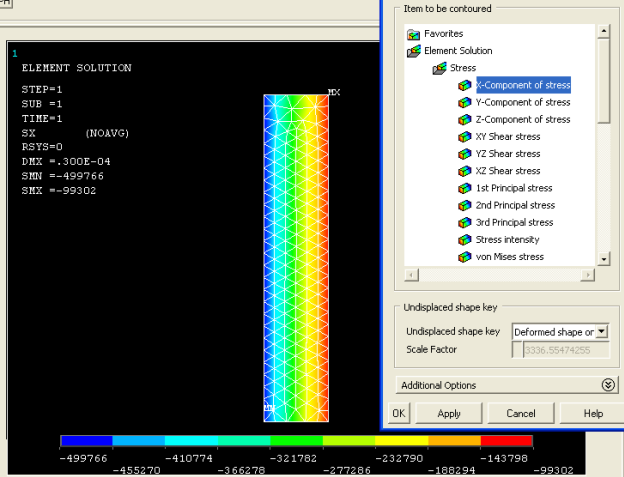
Task: Click the Stress folder icon
Action: point(439,68)
